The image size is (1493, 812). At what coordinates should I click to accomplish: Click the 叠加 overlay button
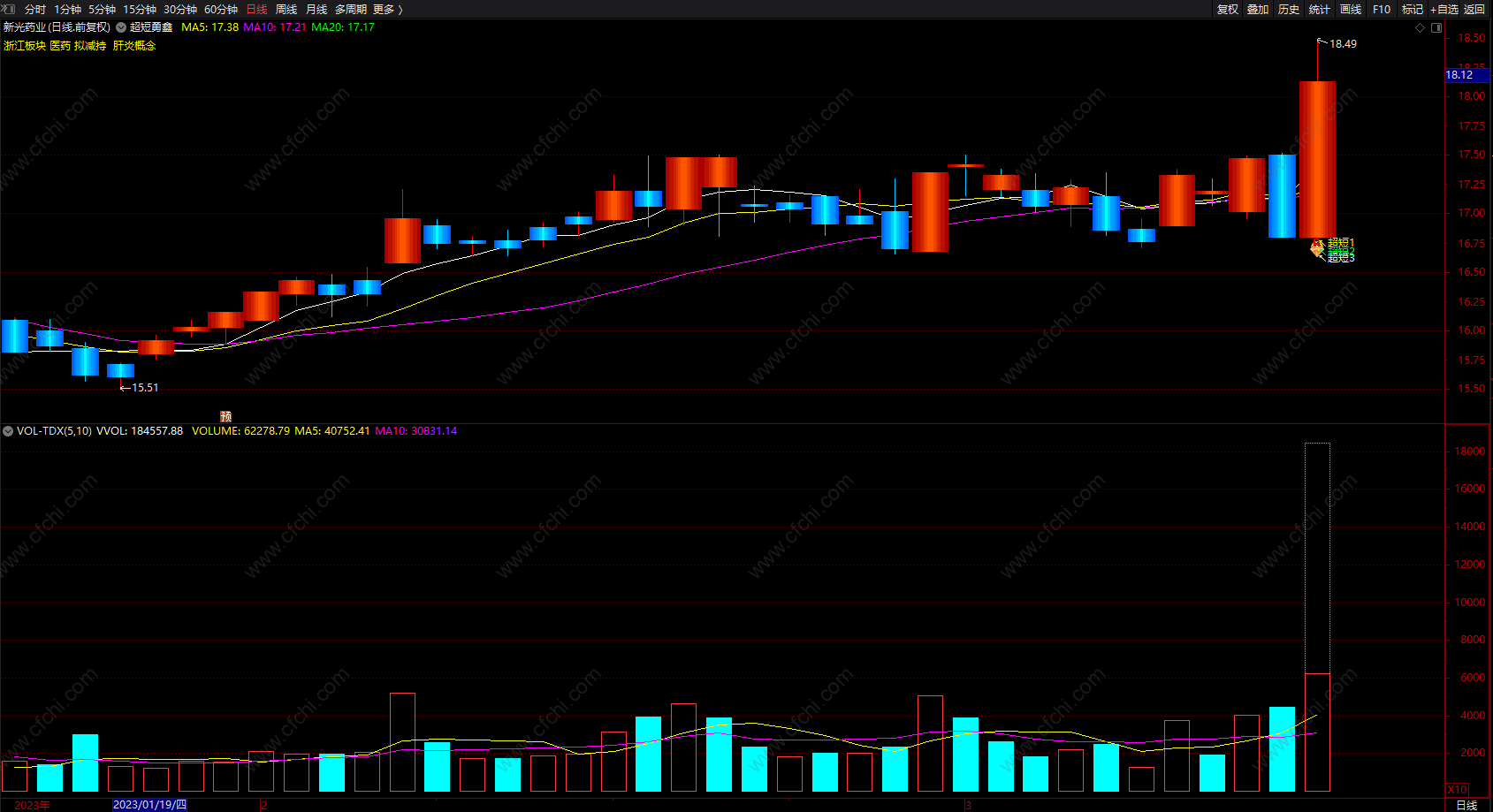(1258, 9)
